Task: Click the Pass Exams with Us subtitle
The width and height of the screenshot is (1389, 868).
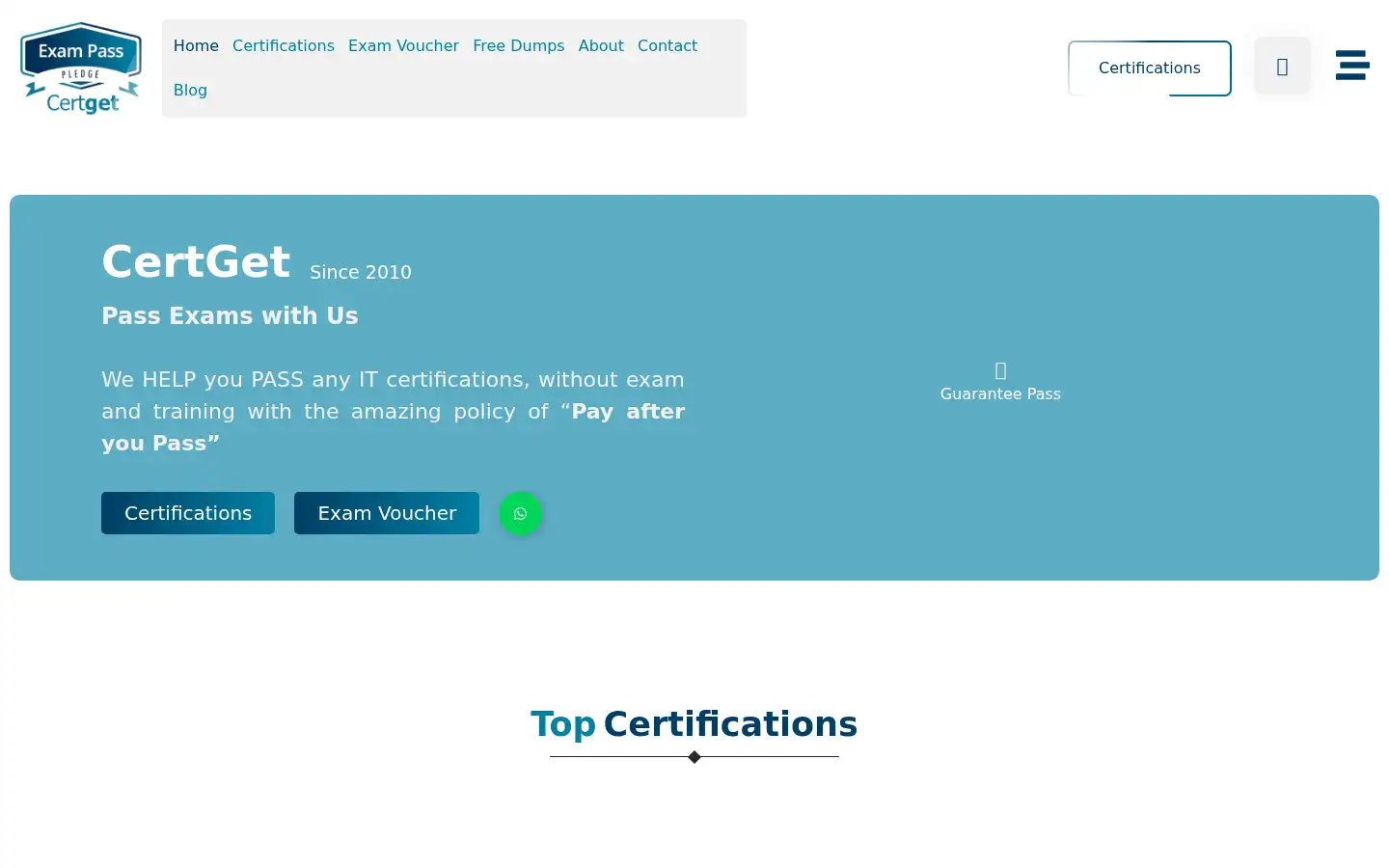Action: pos(230,315)
